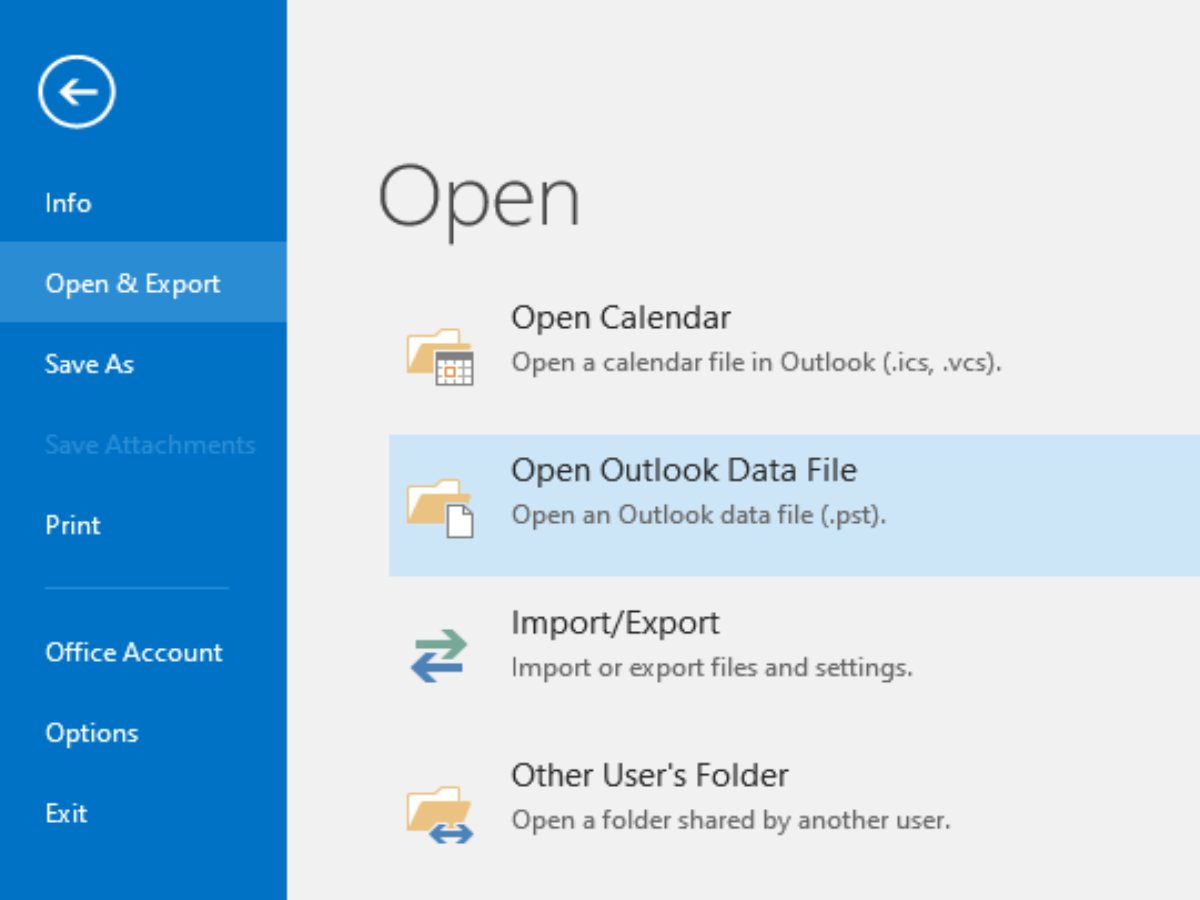This screenshot has width=1200, height=900.
Task: Click the back arrow circle icon
Action: point(77,92)
